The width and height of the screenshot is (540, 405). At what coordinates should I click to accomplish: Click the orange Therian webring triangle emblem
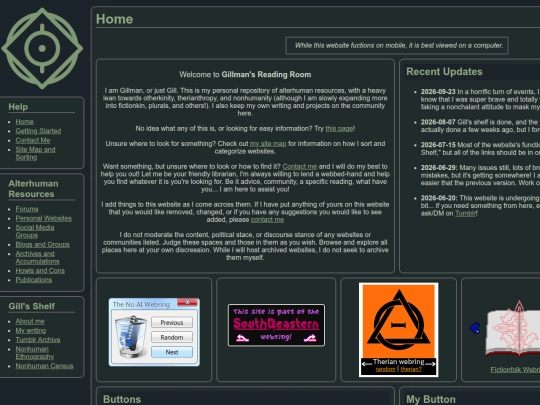pyautogui.click(x=398, y=321)
